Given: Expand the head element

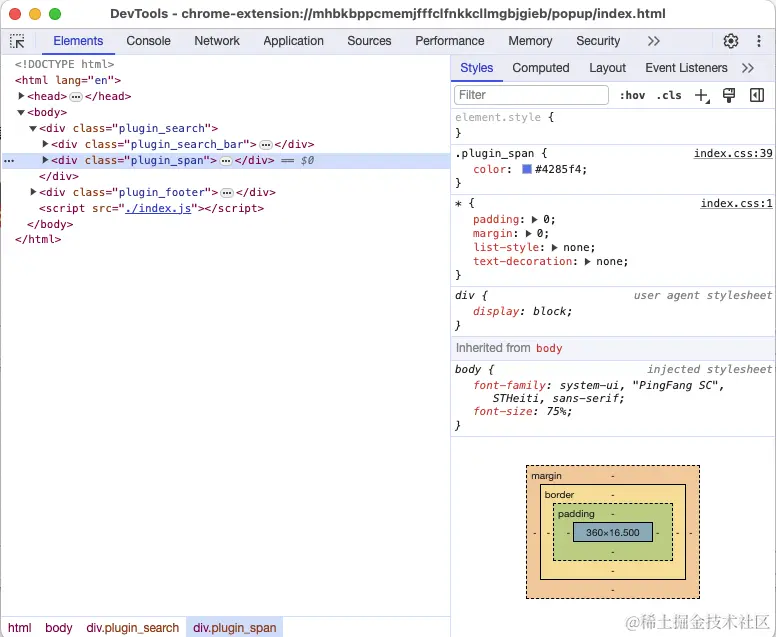Looking at the screenshot, I should point(21,96).
